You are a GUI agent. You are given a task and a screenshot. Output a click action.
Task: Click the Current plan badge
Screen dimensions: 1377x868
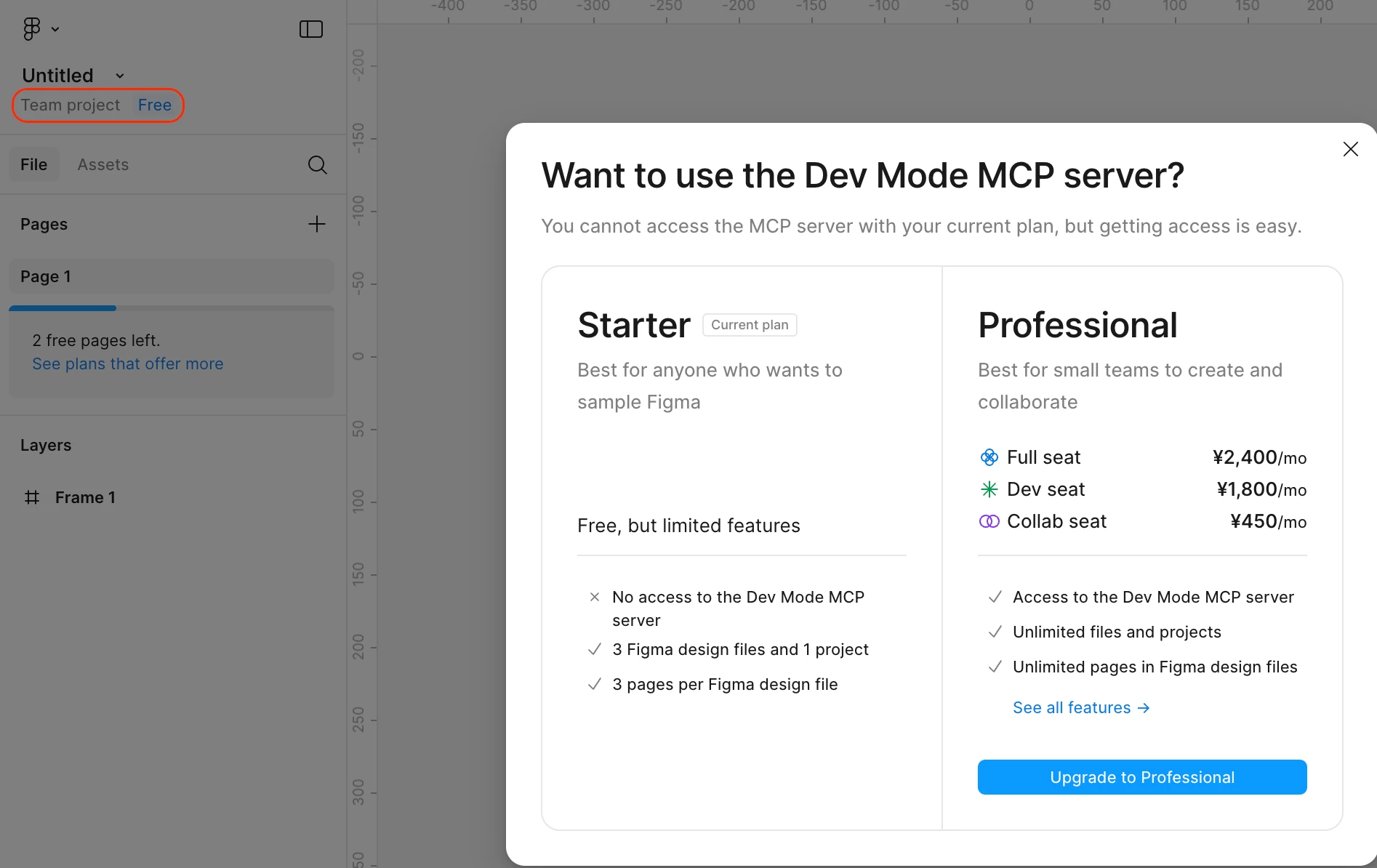coord(750,325)
